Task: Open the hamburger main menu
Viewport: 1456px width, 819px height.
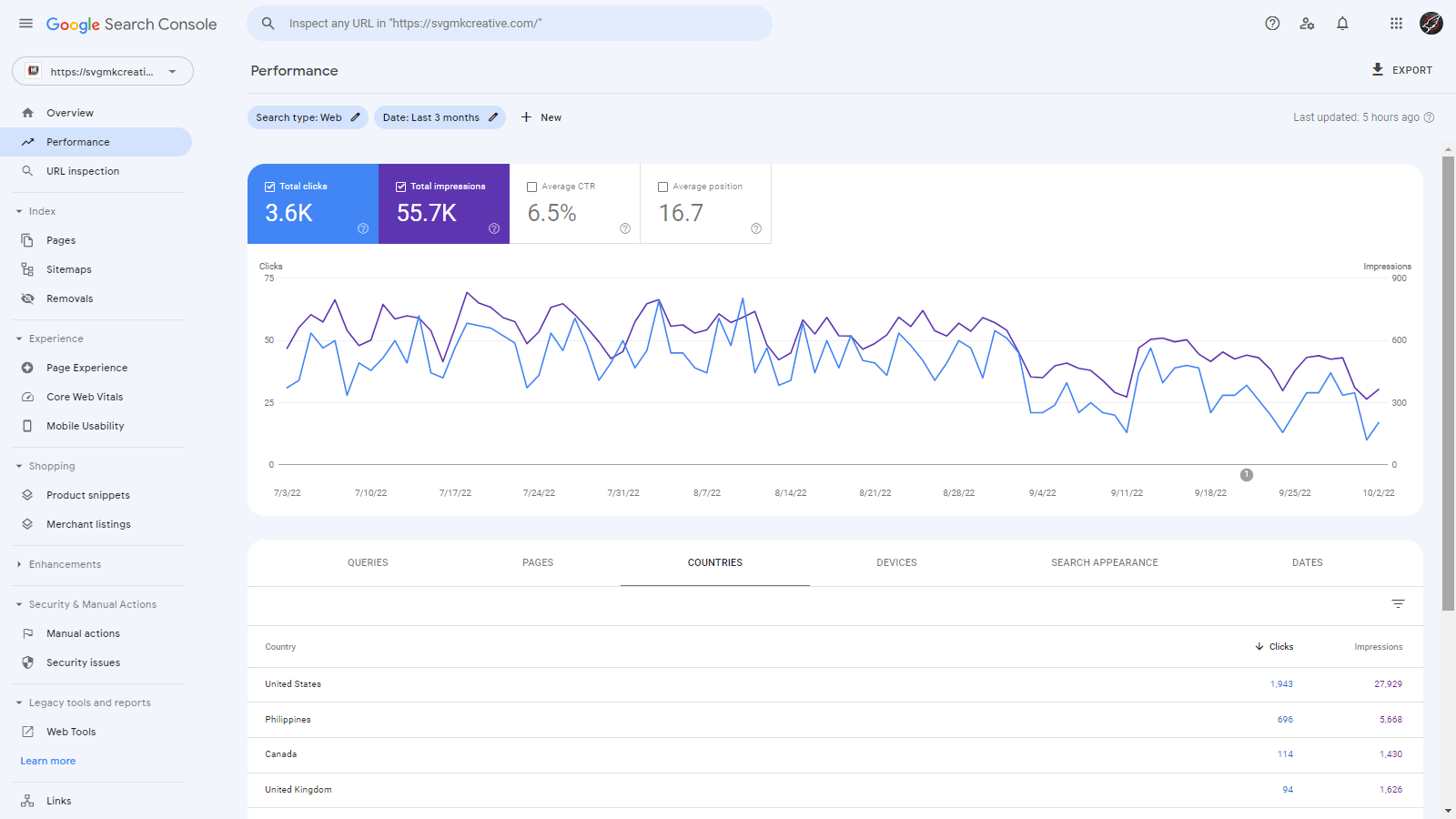Action: point(25,24)
